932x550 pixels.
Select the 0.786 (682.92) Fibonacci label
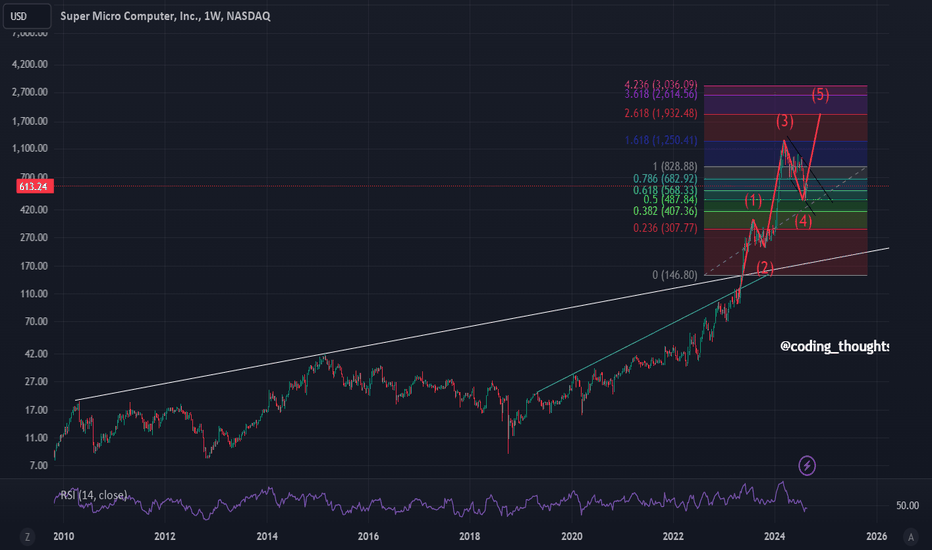(x=665, y=179)
